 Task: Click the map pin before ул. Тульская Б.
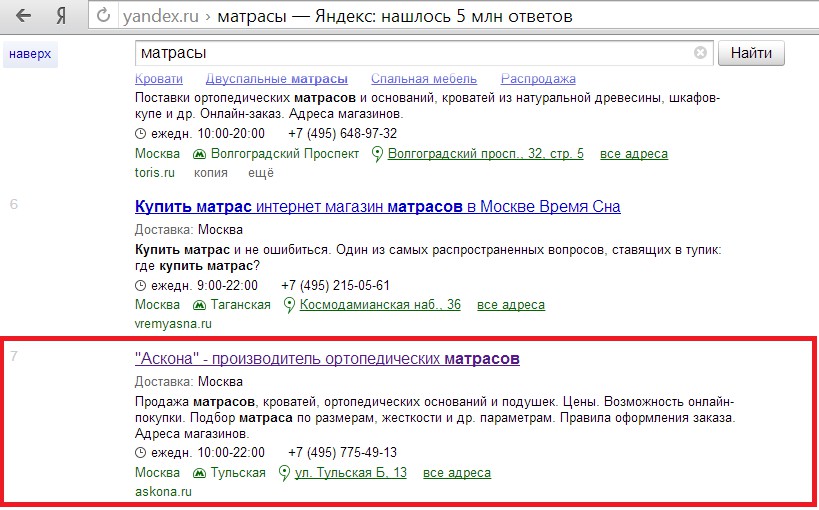click(284, 473)
